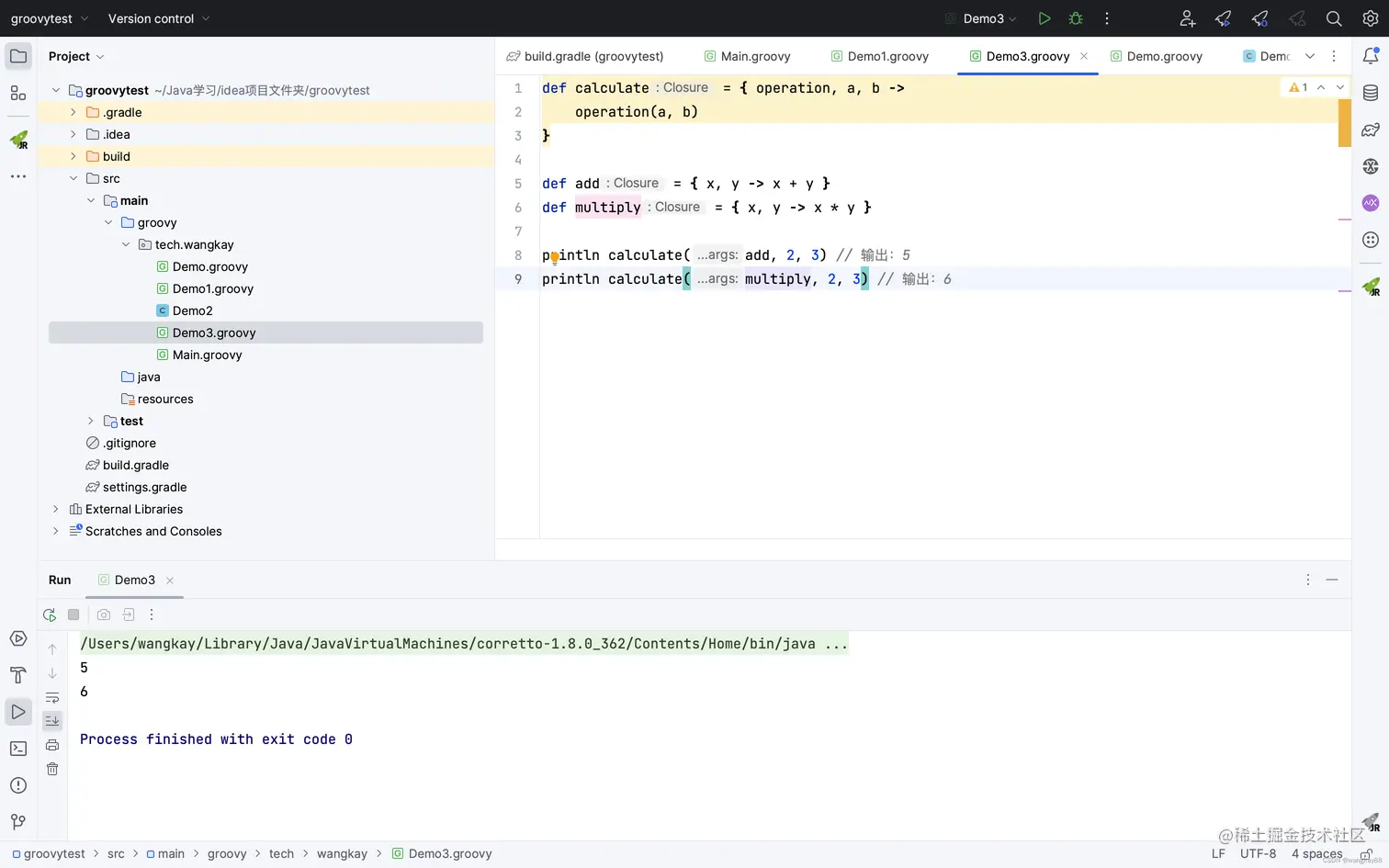1389x868 pixels.
Task: Open the Project view dropdown
Action: pyautogui.click(x=76, y=56)
